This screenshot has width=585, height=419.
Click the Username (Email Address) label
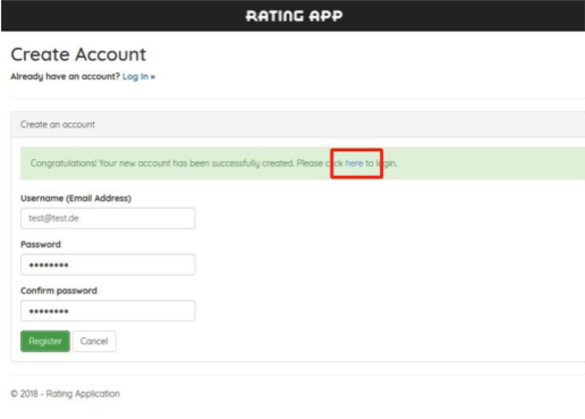[76, 198]
